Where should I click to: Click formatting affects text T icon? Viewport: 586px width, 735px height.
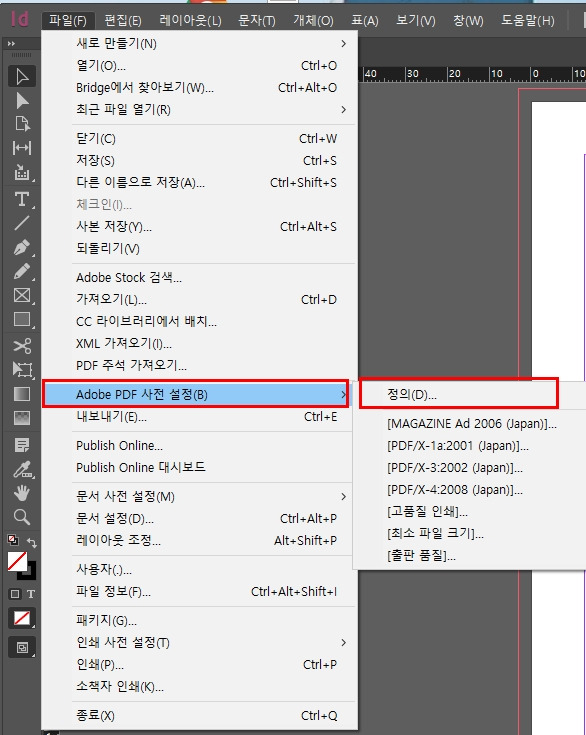click(x=31, y=594)
